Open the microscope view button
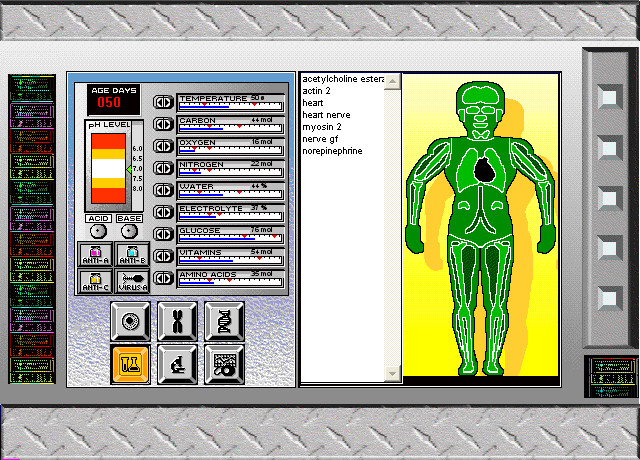The height and width of the screenshot is (460, 640). [177, 364]
